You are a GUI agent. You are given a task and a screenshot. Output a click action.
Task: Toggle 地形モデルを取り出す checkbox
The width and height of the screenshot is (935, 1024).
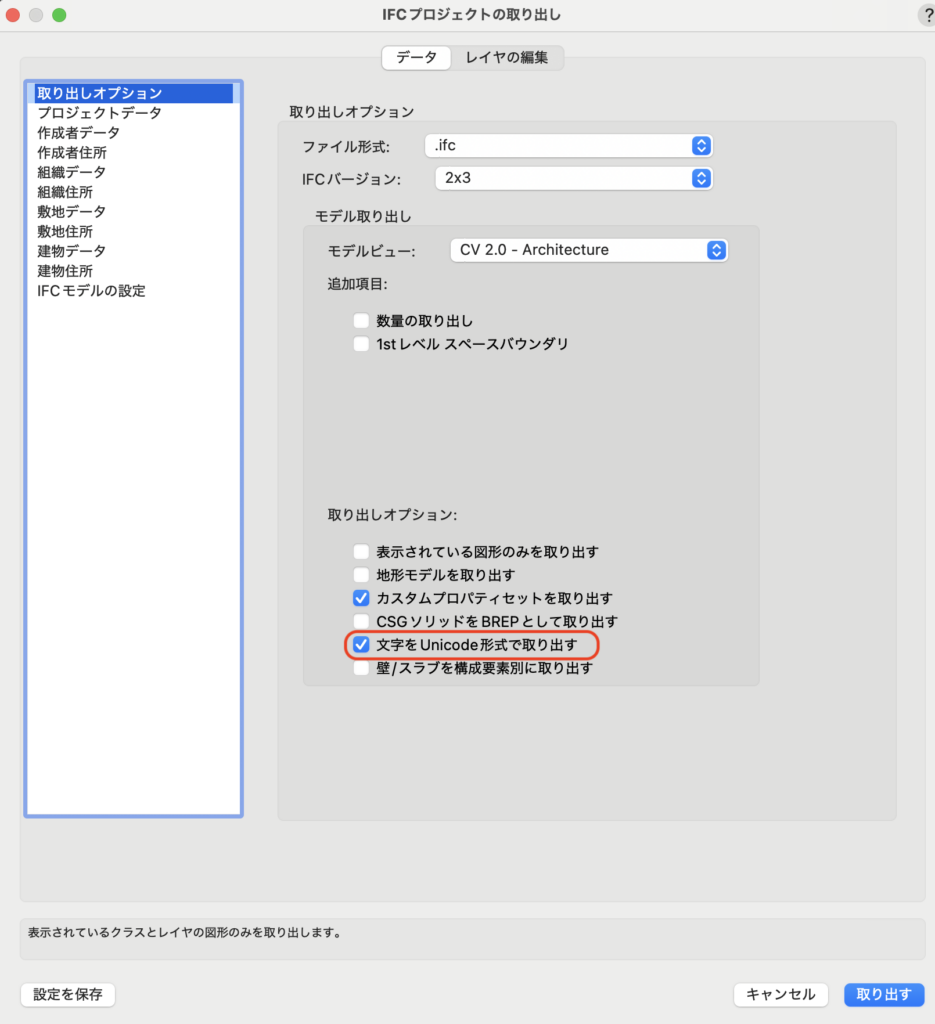point(361,575)
